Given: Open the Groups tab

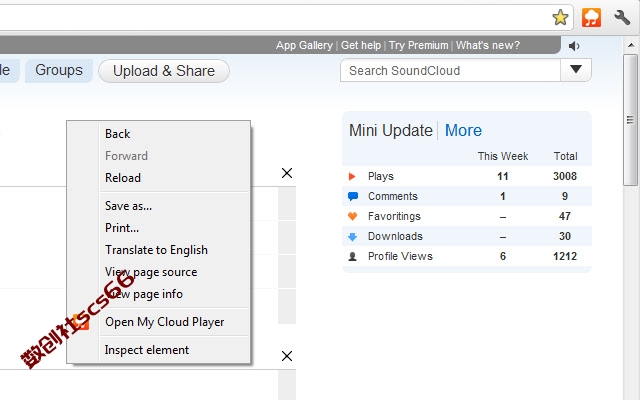Looking at the screenshot, I should click(59, 70).
